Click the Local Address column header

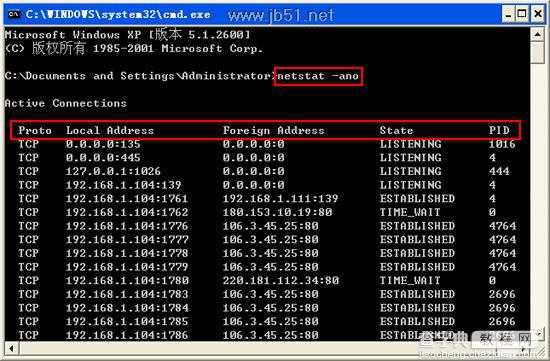110,131
